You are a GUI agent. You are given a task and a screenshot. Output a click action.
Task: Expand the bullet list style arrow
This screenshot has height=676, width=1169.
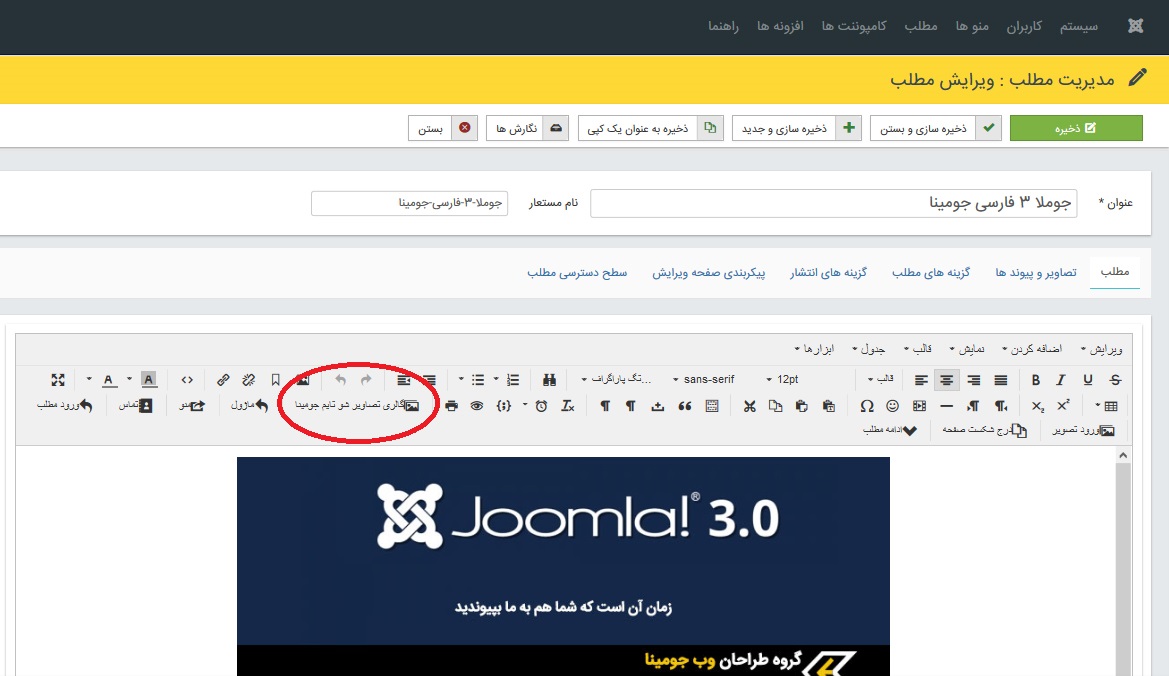(x=461, y=379)
